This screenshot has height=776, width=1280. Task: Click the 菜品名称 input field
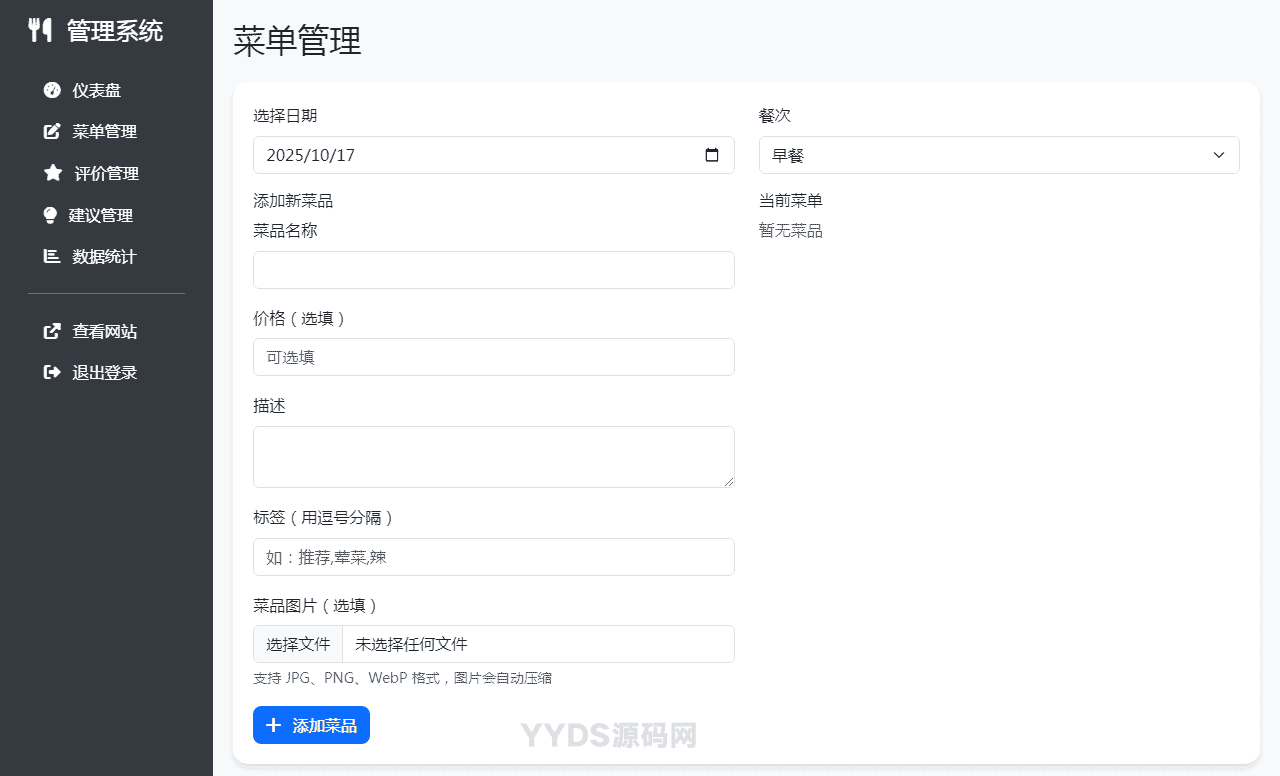494,270
